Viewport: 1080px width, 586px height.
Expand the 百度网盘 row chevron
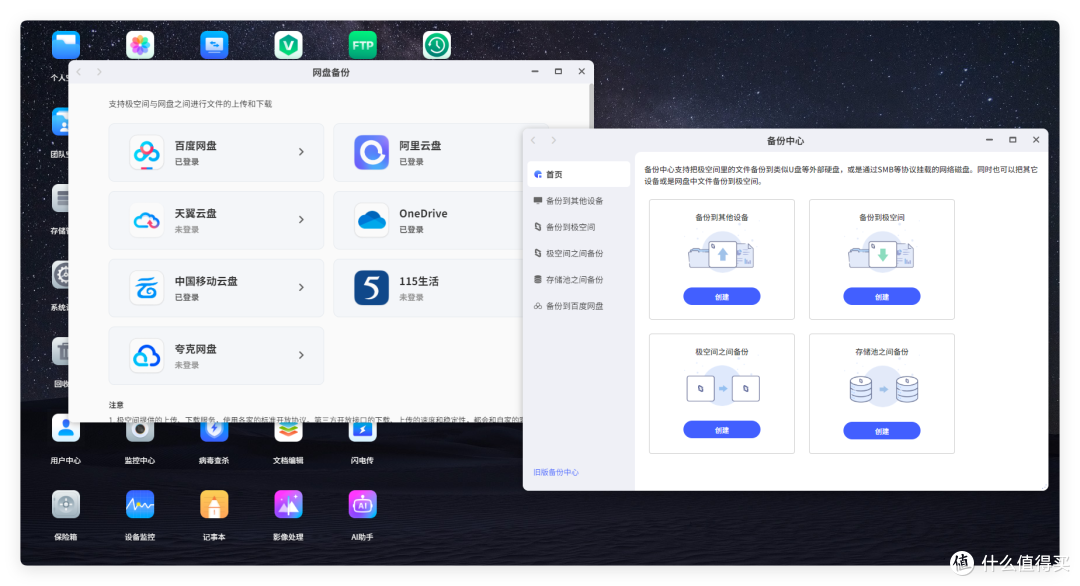point(301,152)
